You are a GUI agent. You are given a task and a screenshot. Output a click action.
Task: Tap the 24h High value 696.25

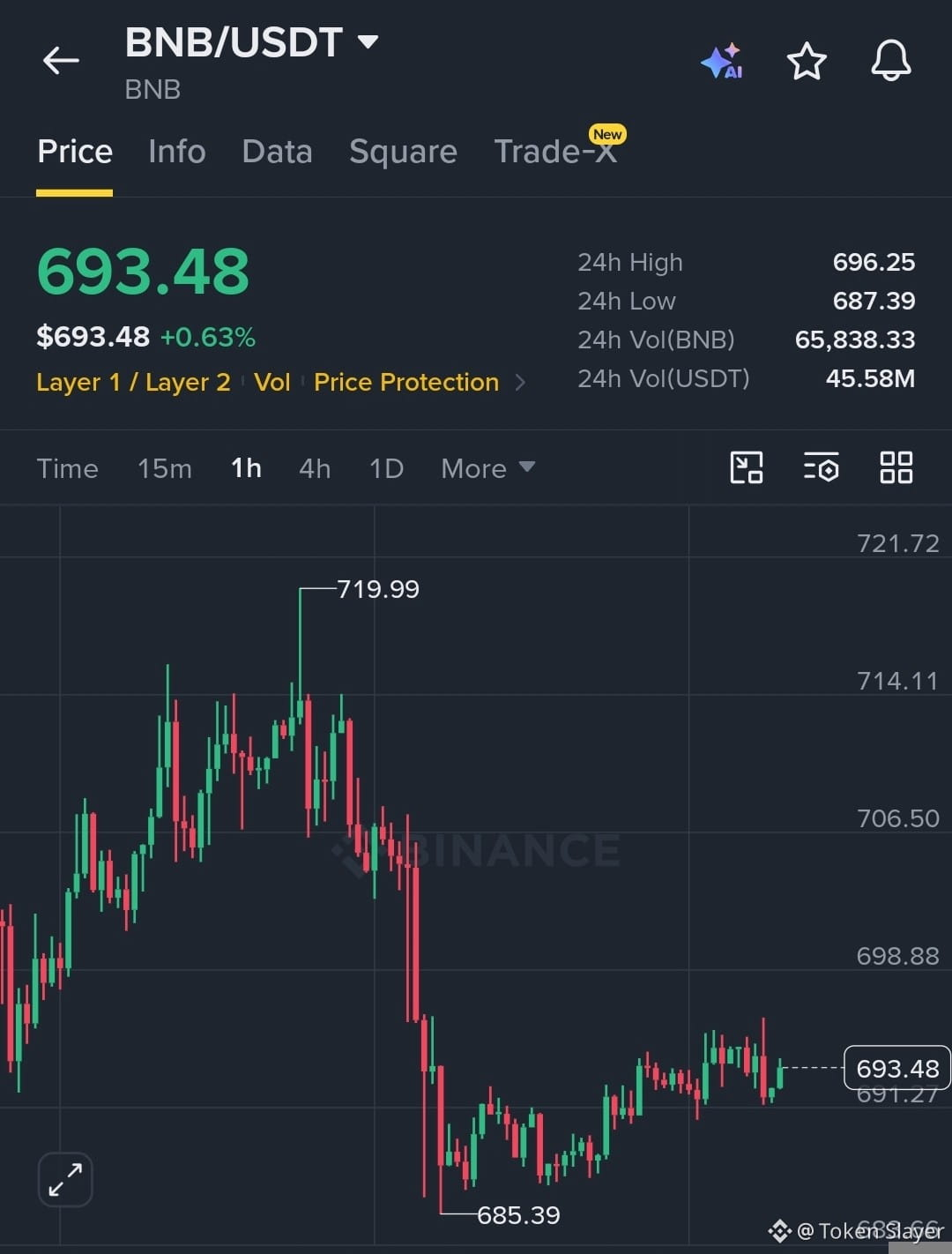(874, 262)
